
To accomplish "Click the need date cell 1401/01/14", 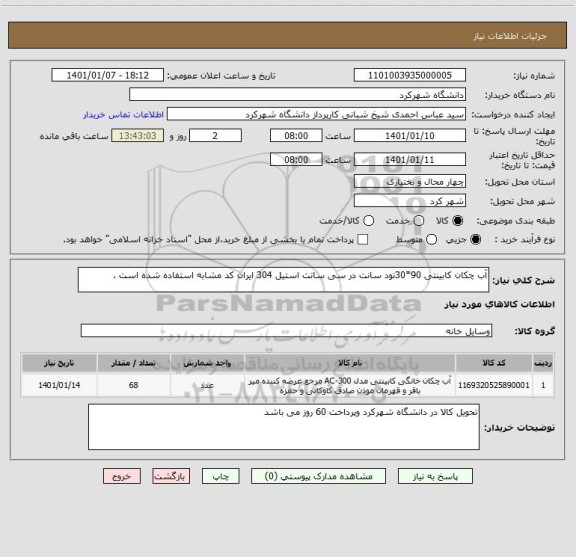I will tap(59, 385).
